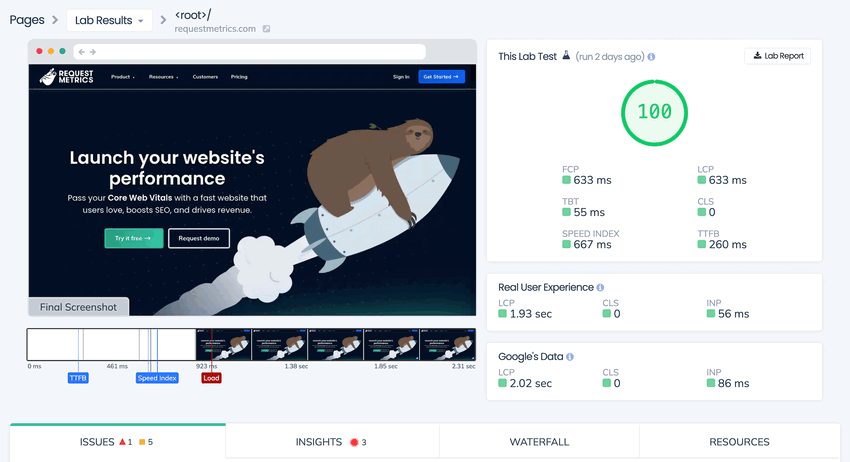Click the red warning triangle on ISSUES tab
850x462 pixels.
(123, 442)
